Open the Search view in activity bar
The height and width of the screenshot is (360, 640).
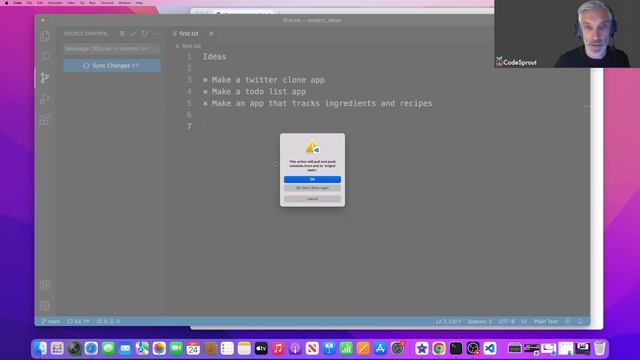(x=45, y=57)
